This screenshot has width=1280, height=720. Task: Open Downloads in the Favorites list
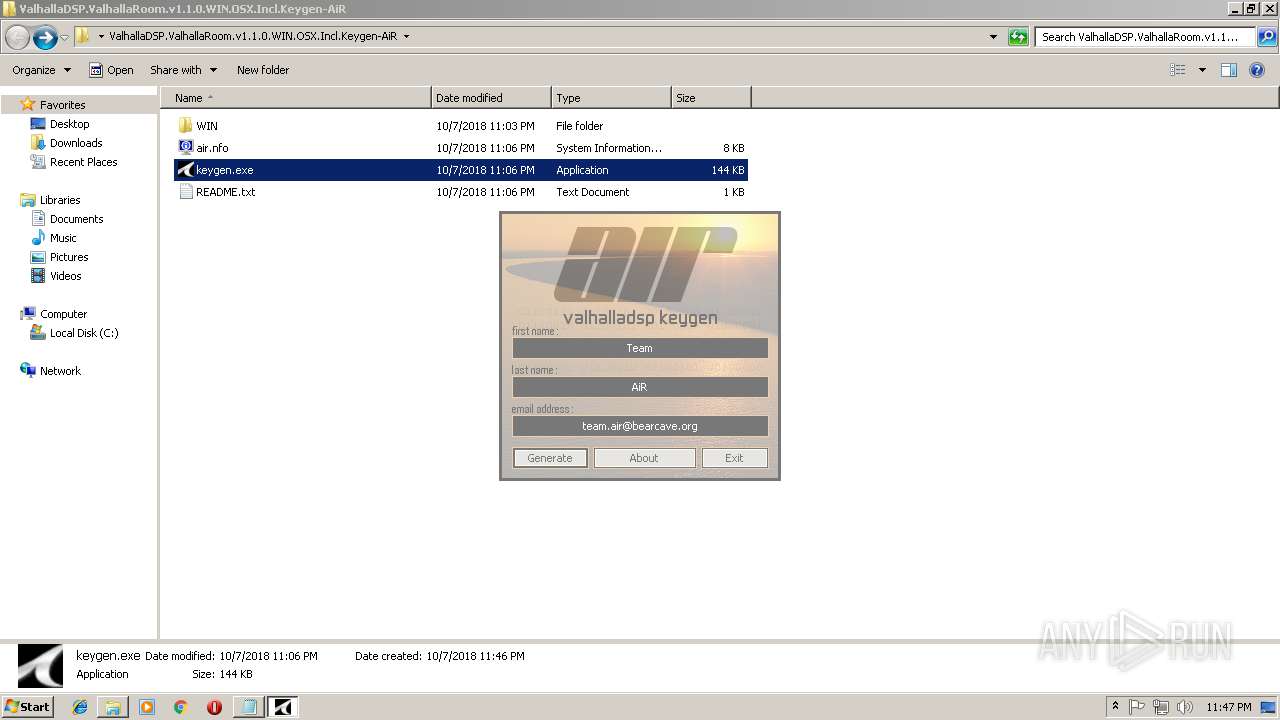point(76,143)
